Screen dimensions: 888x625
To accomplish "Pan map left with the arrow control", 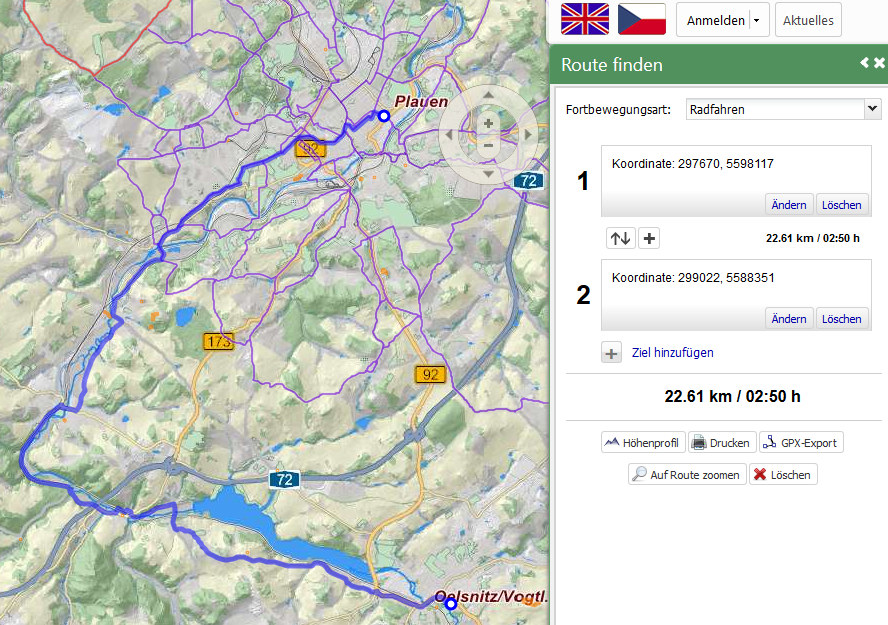I will click(449, 135).
